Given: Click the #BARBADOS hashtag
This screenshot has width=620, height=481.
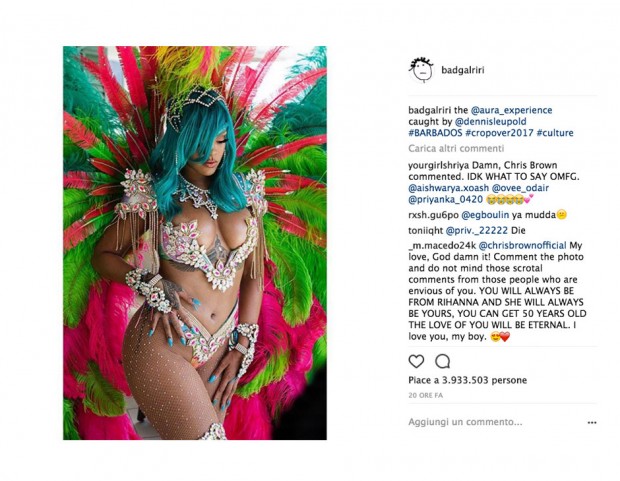Looking at the screenshot, I should coord(435,133).
